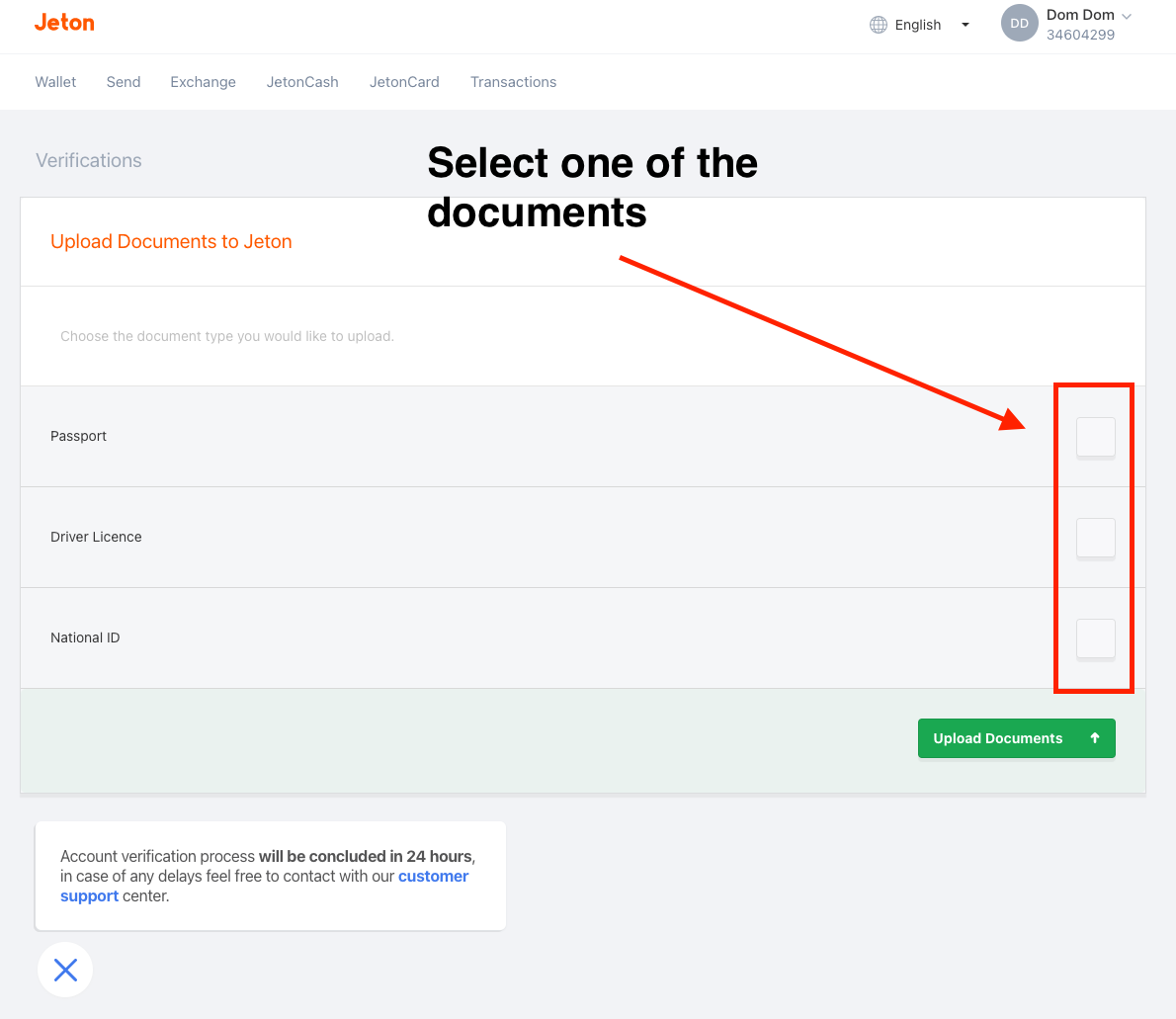Image resolution: width=1176 pixels, height=1019 pixels.
Task: Open the language selector chevron
Action: click(965, 24)
